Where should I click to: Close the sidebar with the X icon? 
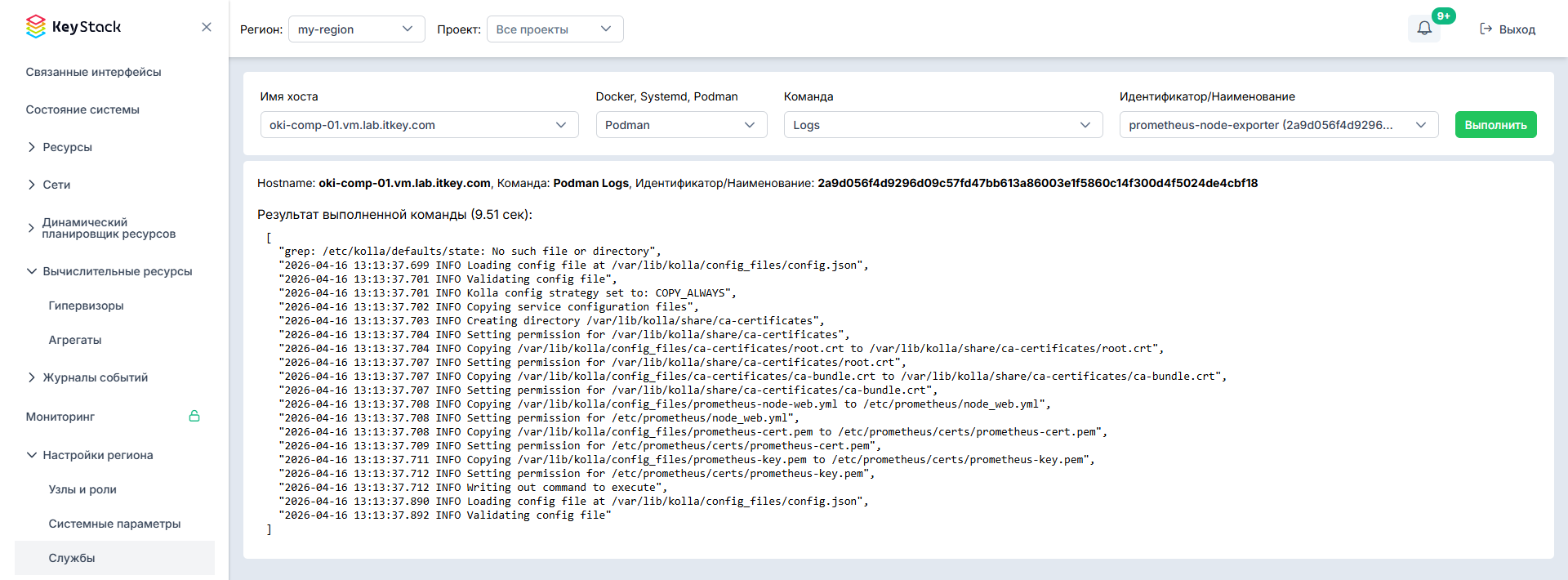pyautogui.click(x=207, y=27)
